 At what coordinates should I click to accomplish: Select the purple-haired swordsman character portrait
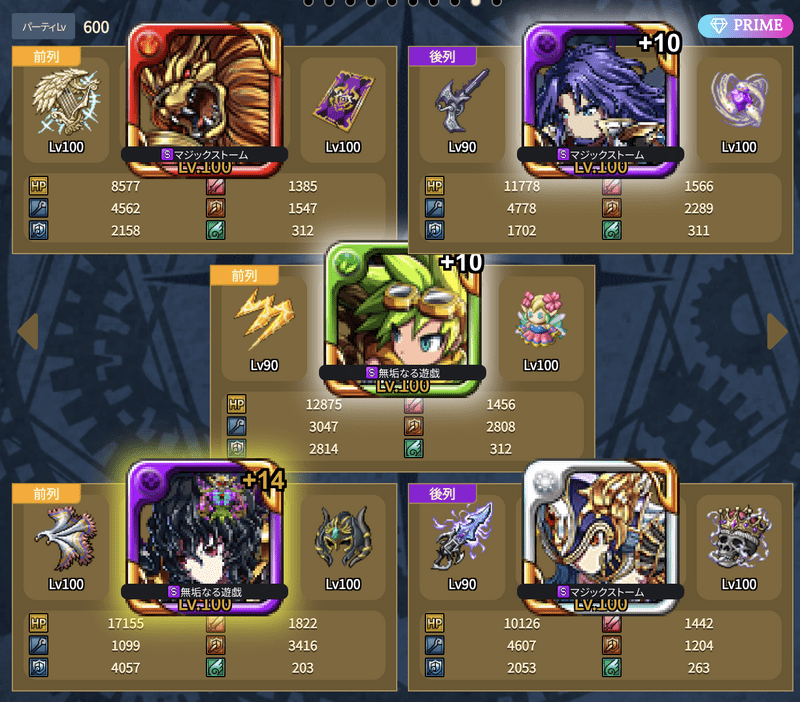601,99
